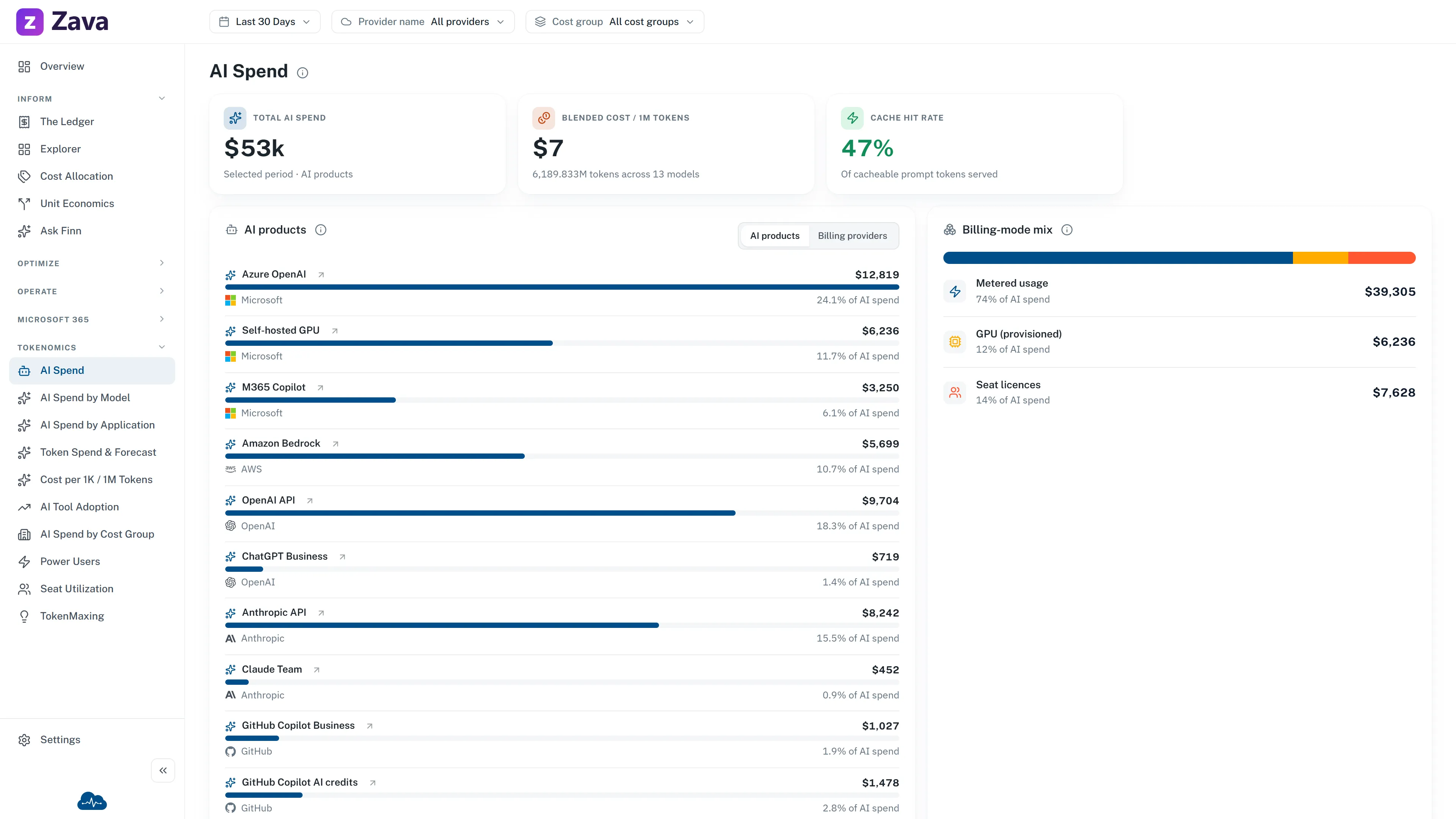Screen dimensions: 1456x819
Task: Open GitHub Copilot Business arrow icon
Action: pyautogui.click(x=370, y=726)
